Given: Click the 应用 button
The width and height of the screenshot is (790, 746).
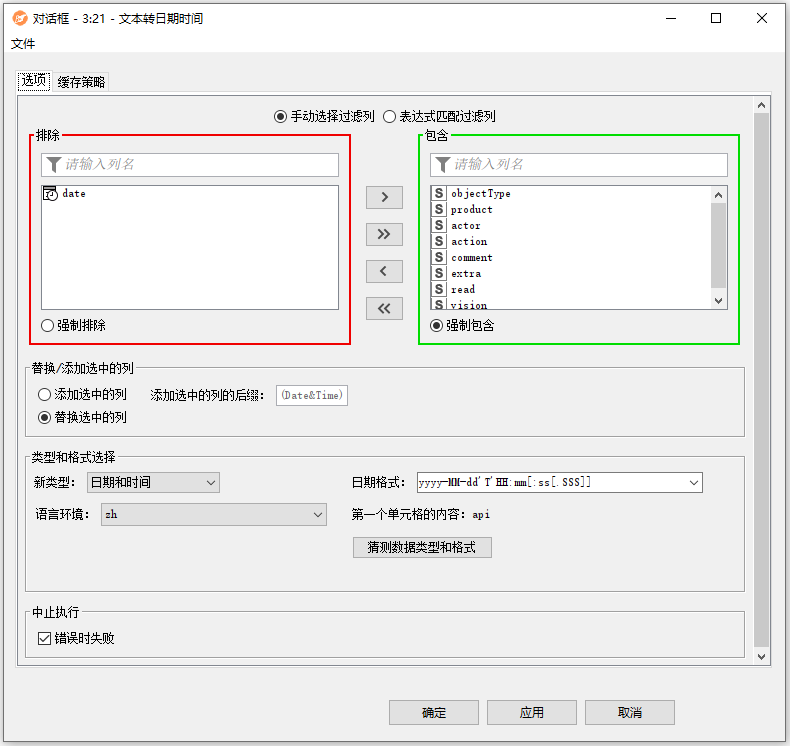Looking at the screenshot, I should tap(532, 713).
